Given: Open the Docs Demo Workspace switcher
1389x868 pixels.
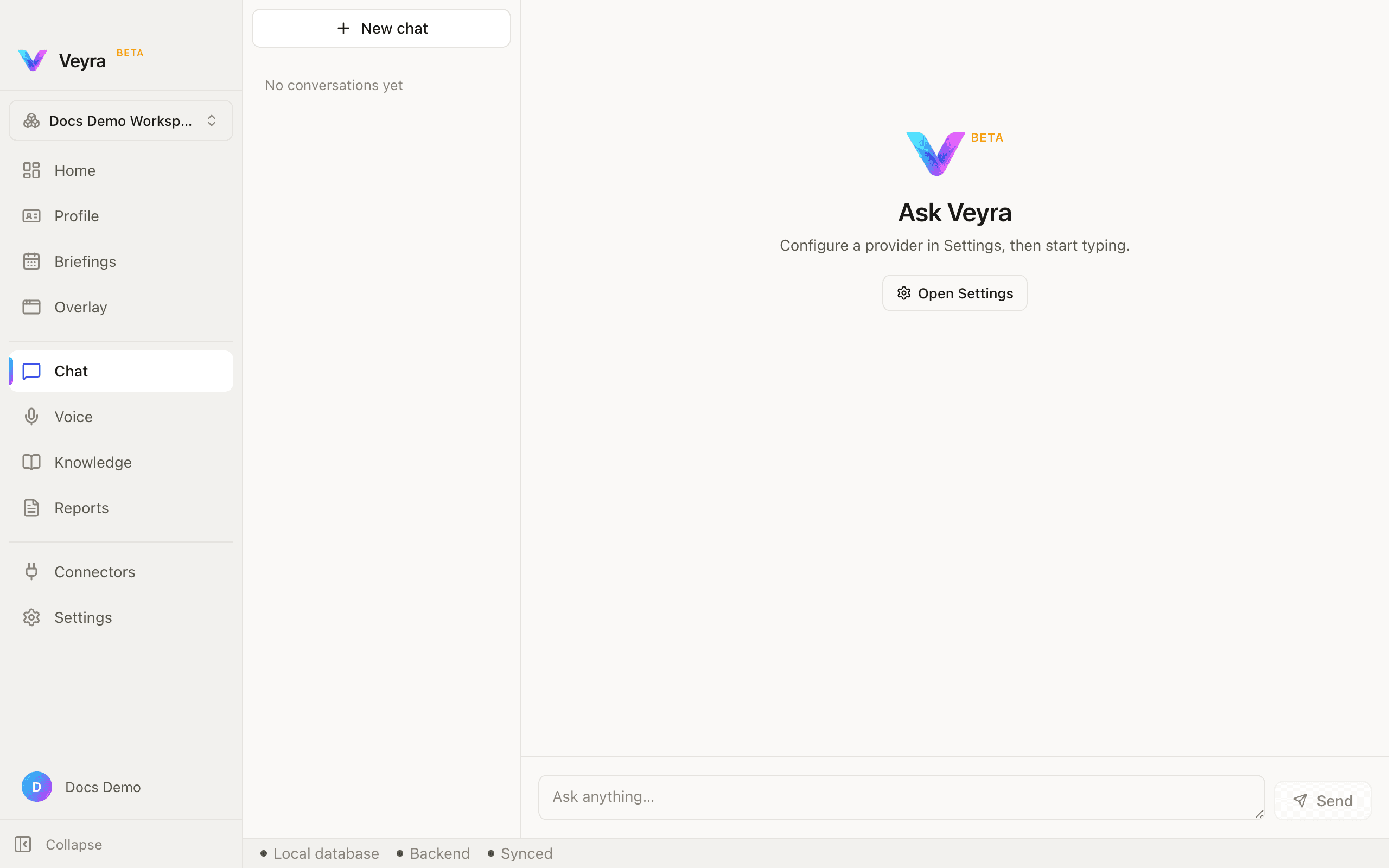Looking at the screenshot, I should (120, 120).
